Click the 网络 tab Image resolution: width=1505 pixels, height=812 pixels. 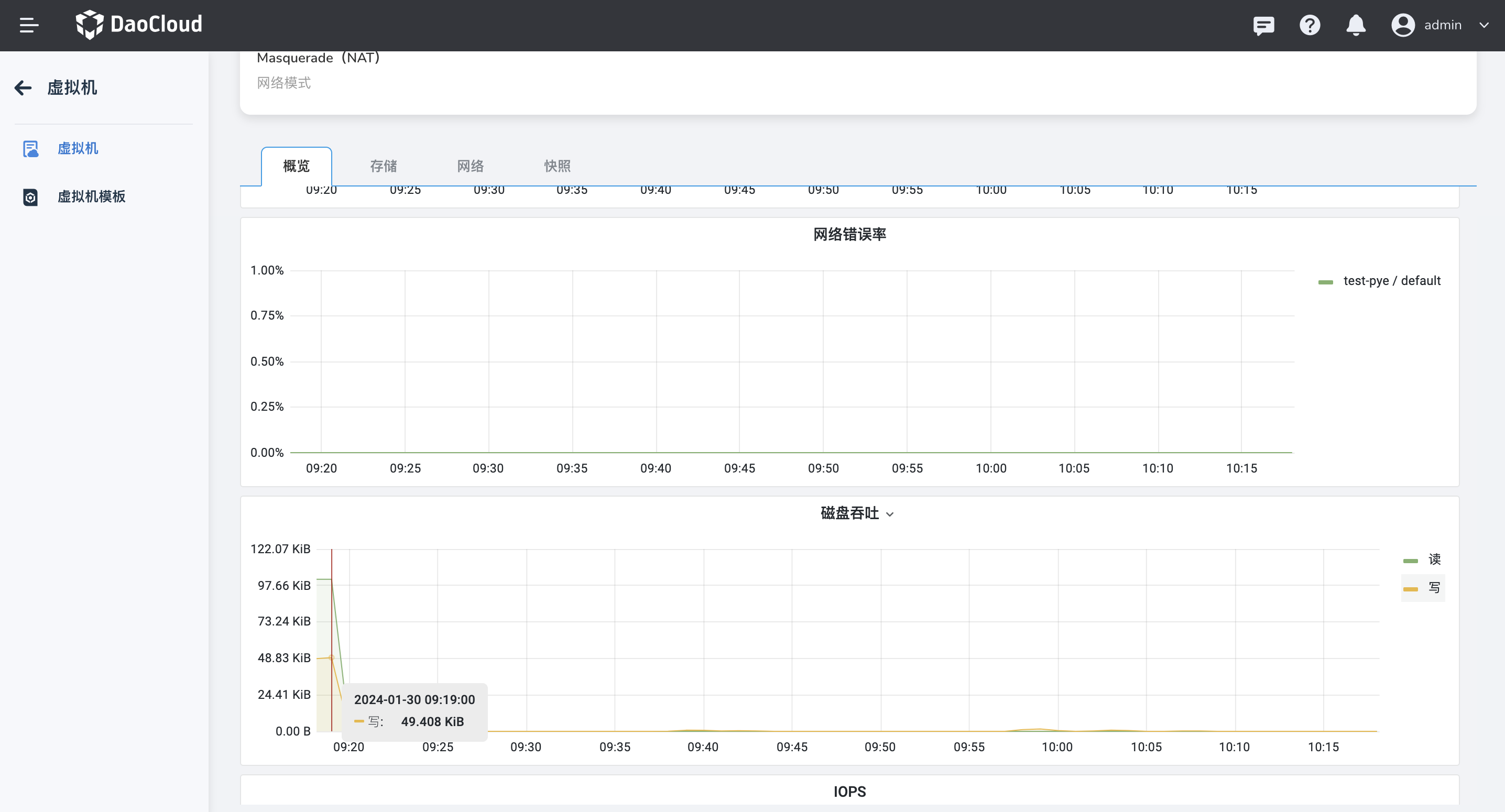coord(471,167)
